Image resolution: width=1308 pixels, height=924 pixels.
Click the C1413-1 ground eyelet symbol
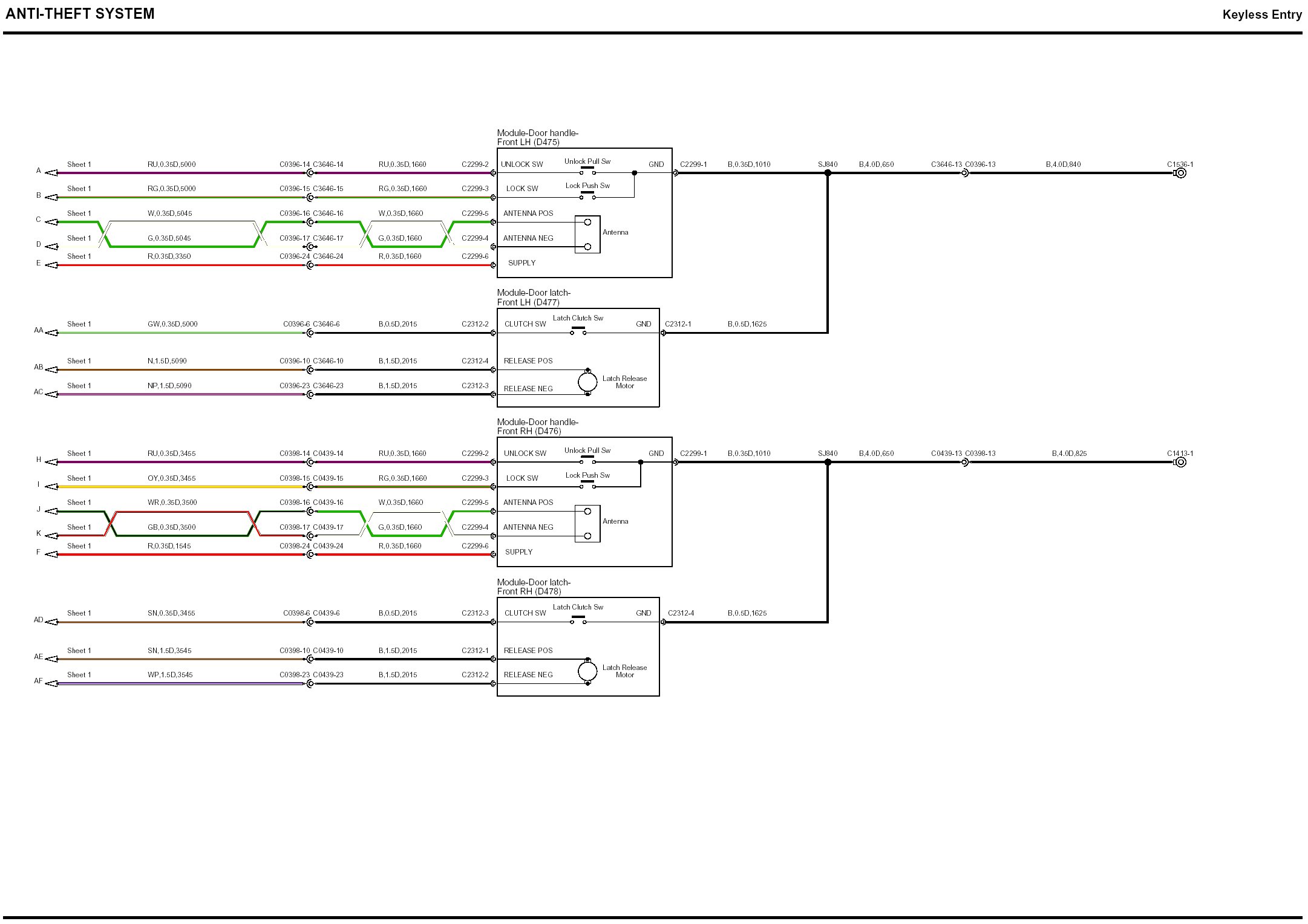pos(1180,462)
